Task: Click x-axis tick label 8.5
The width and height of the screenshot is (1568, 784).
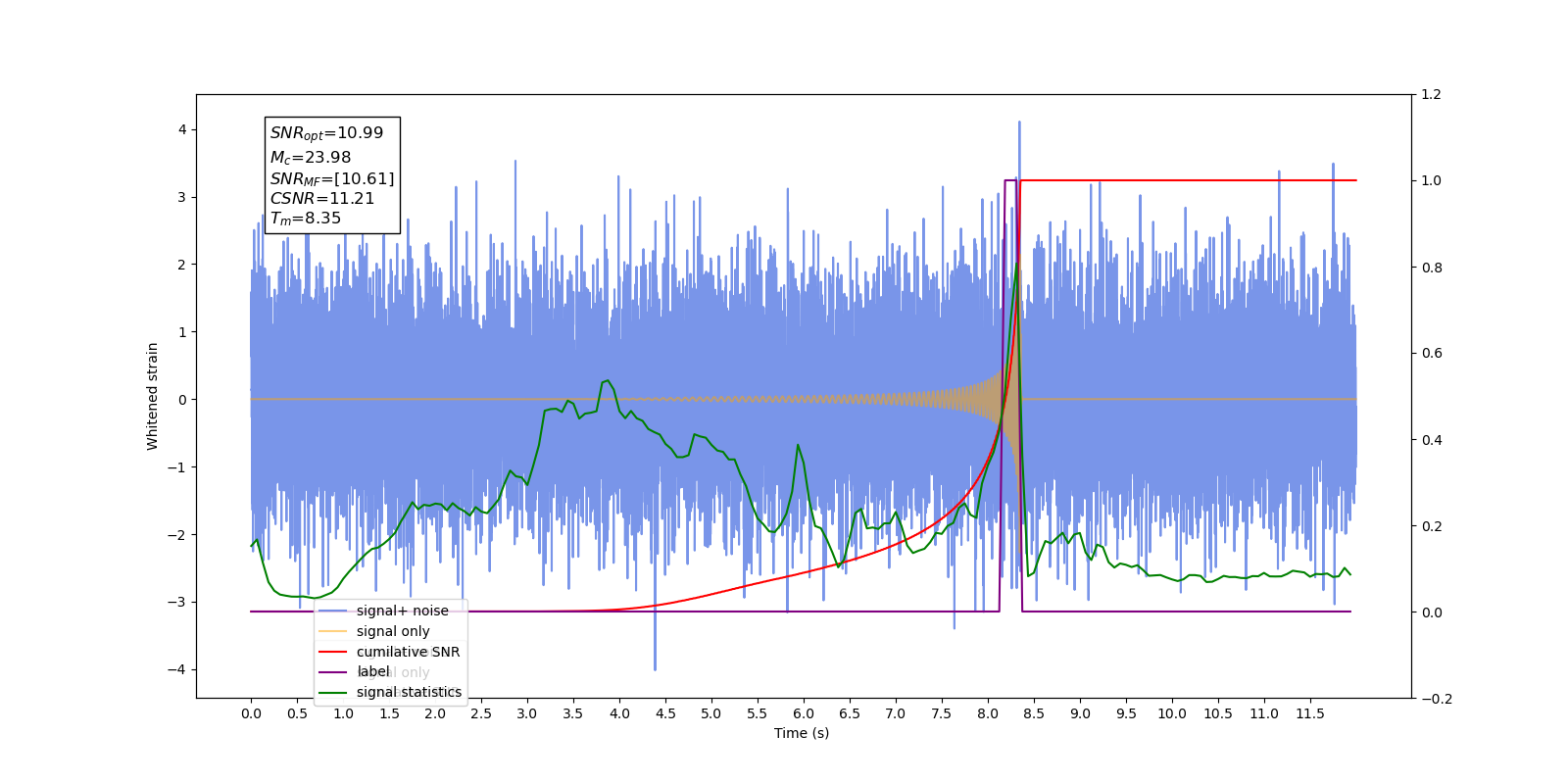Action: click(x=1034, y=713)
